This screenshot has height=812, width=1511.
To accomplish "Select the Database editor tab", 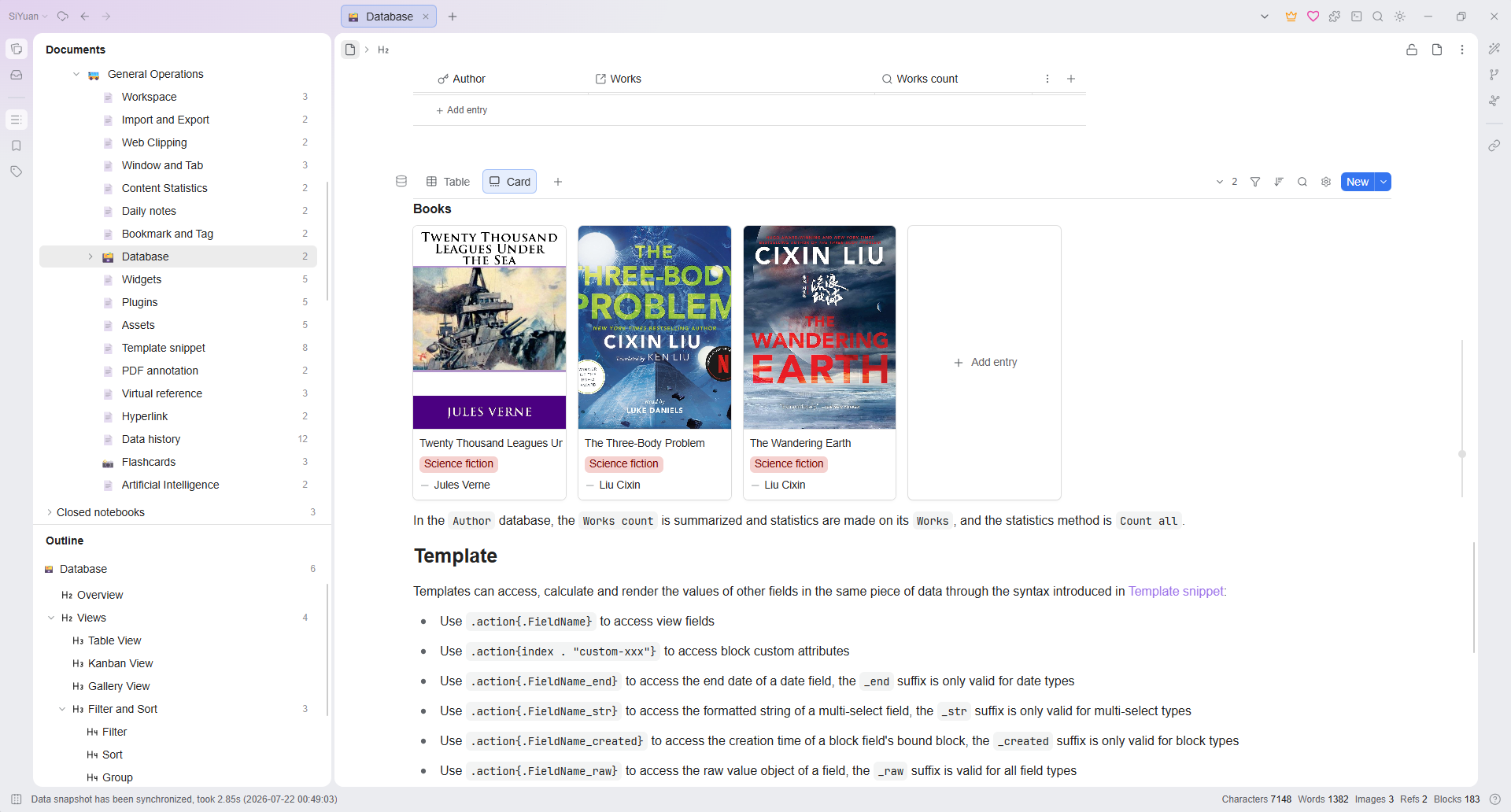I will pyautogui.click(x=388, y=17).
